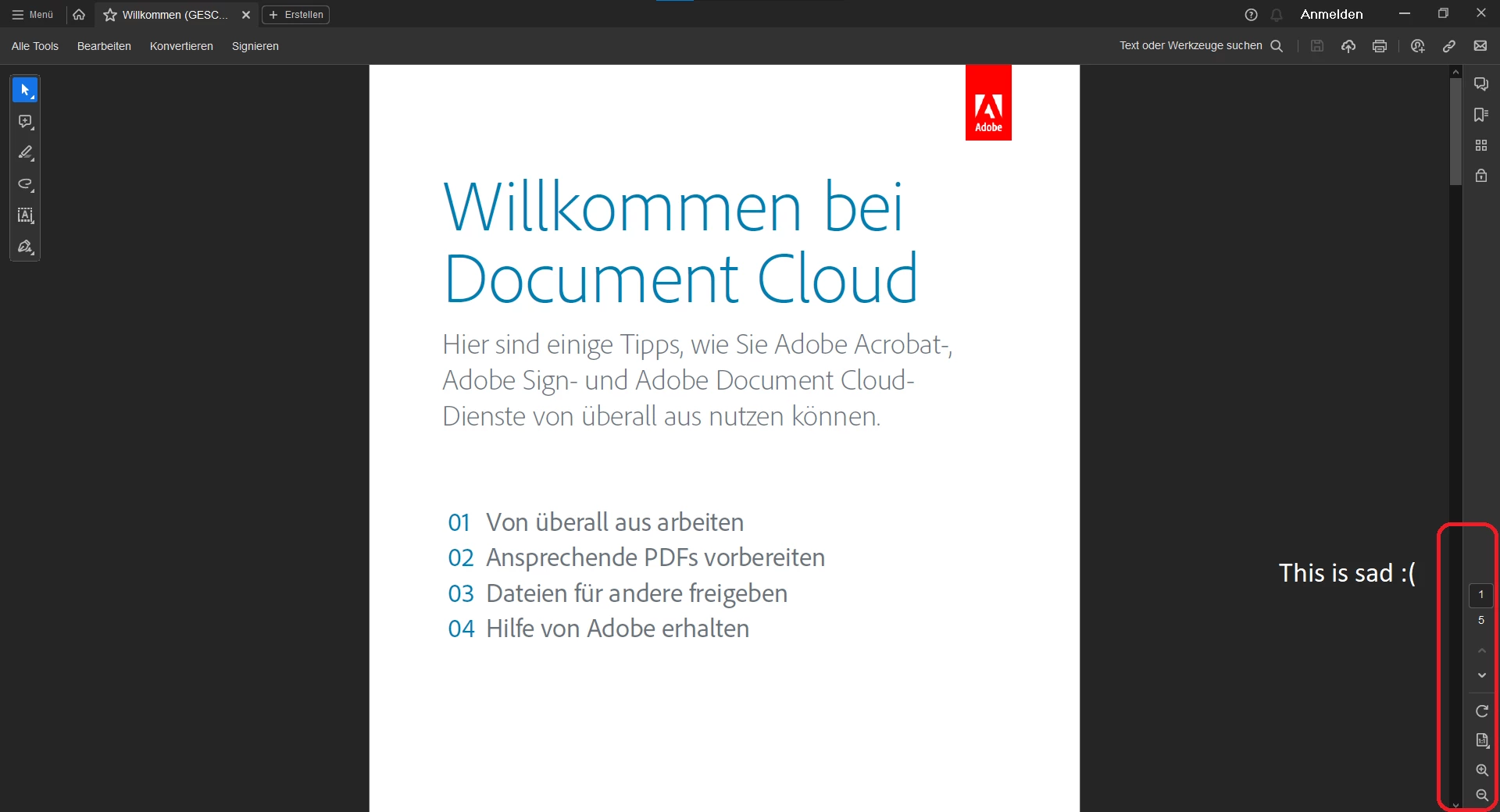Screen dimensions: 1500x812
Task: Click the save disk icon
Action: 1317,46
